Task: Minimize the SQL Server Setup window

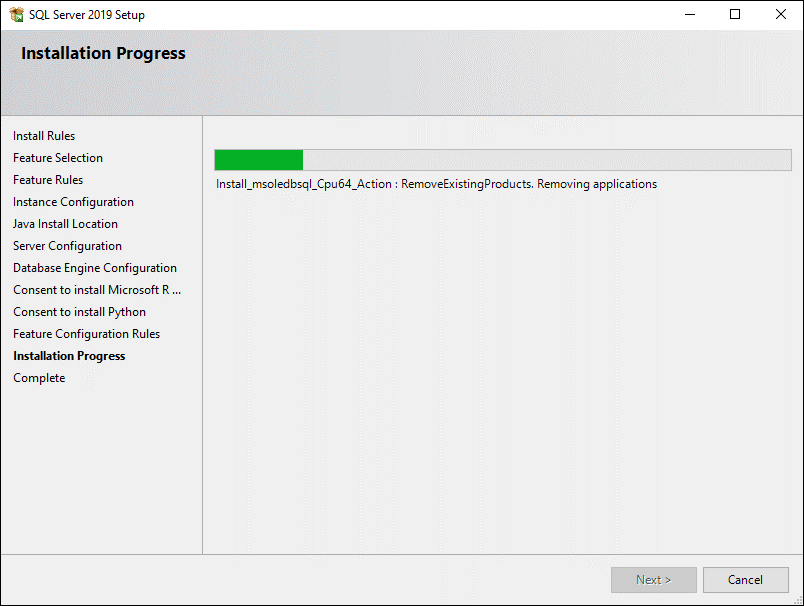Action: click(x=689, y=15)
